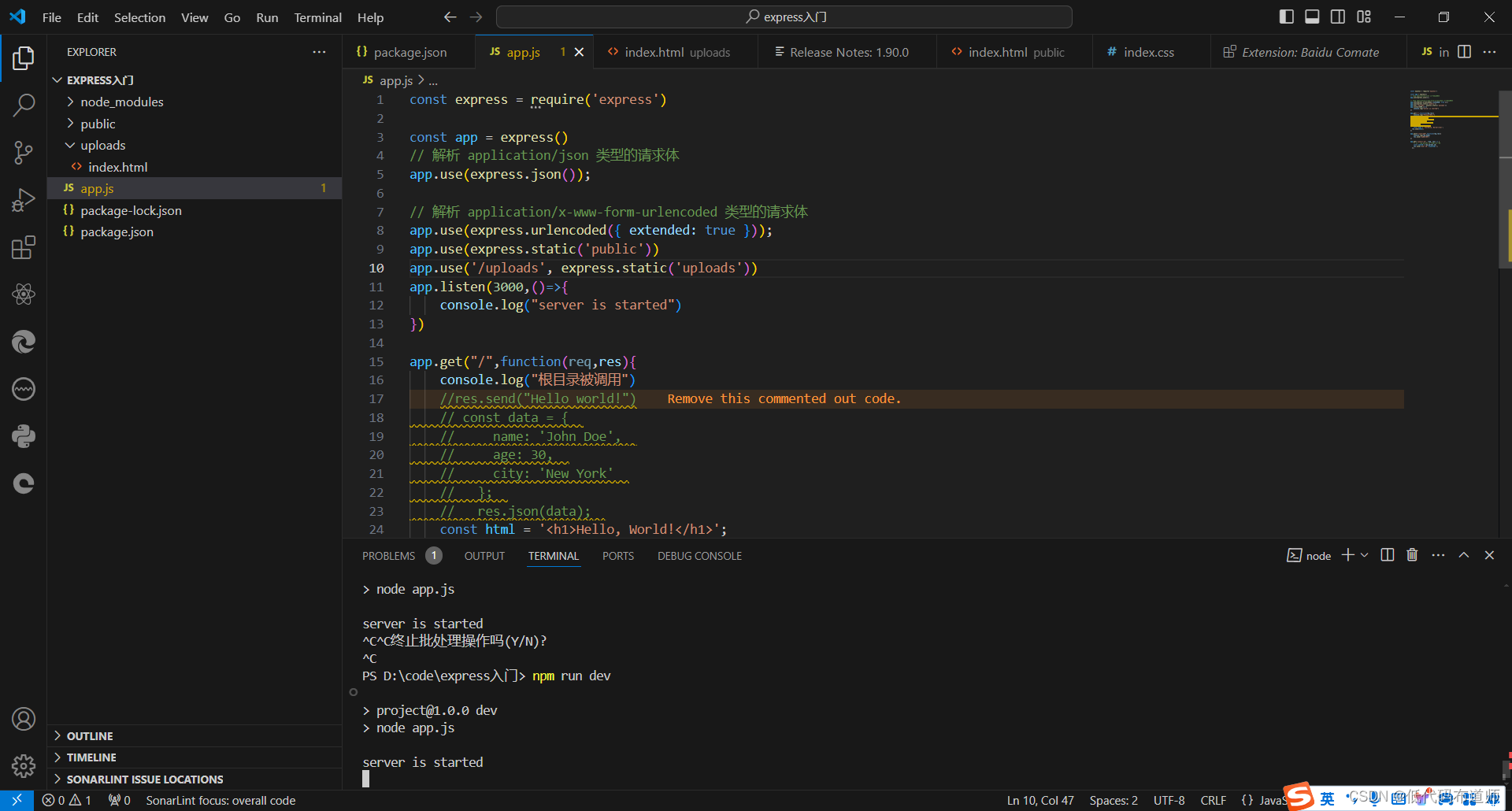This screenshot has height=811, width=1512.
Task: Open the Search view in activity bar
Action: tap(24, 106)
